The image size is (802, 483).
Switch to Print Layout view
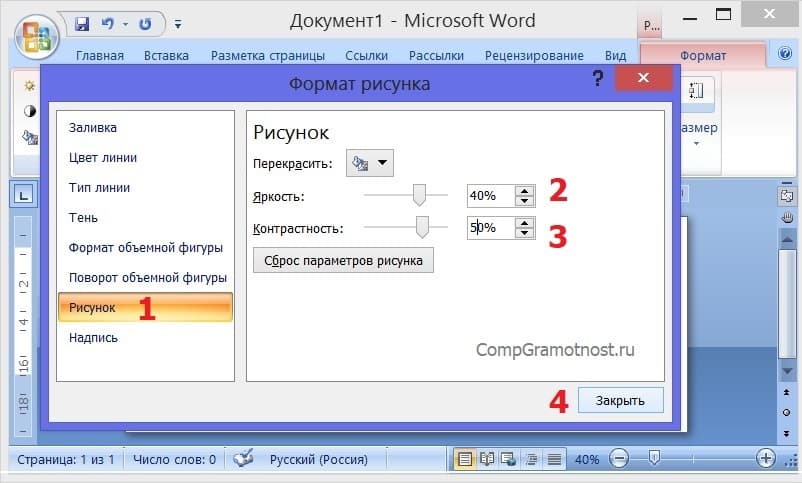pyautogui.click(x=464, y=459)
